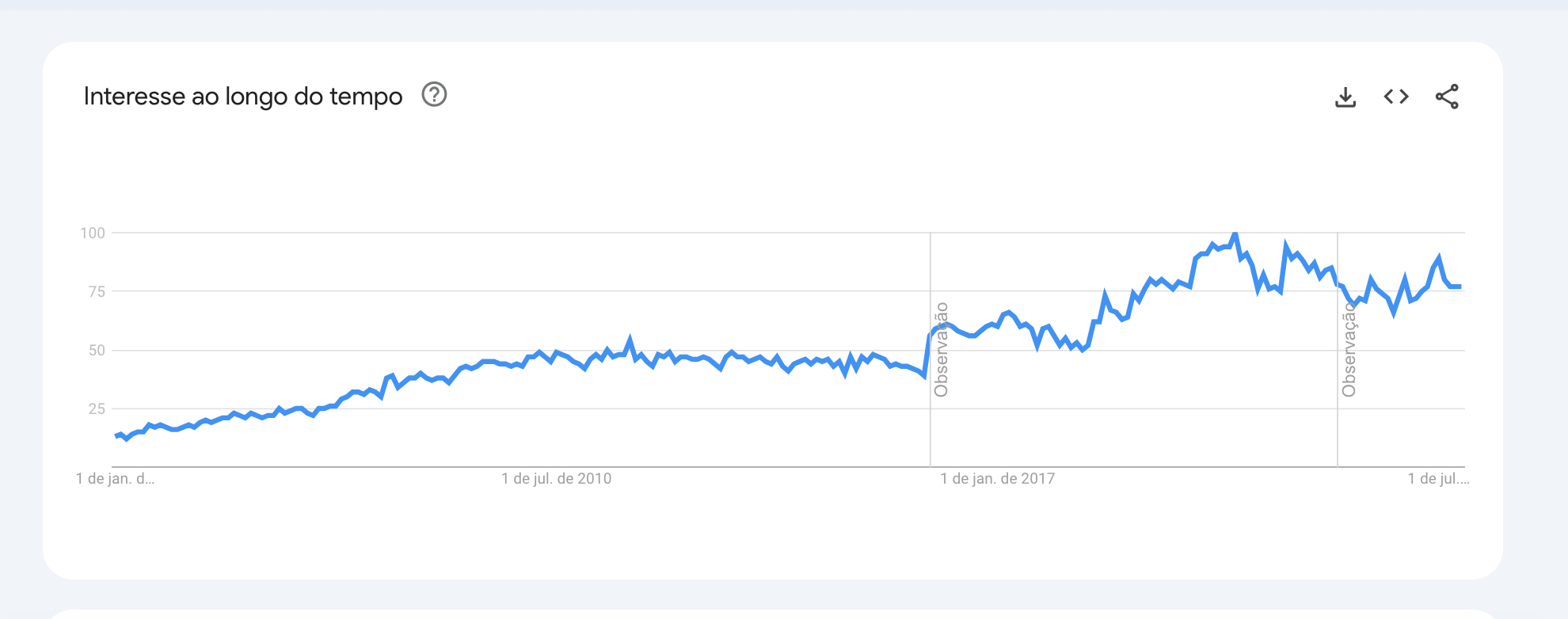Click the vertical Observação gridline before 2017

[930, 348]
